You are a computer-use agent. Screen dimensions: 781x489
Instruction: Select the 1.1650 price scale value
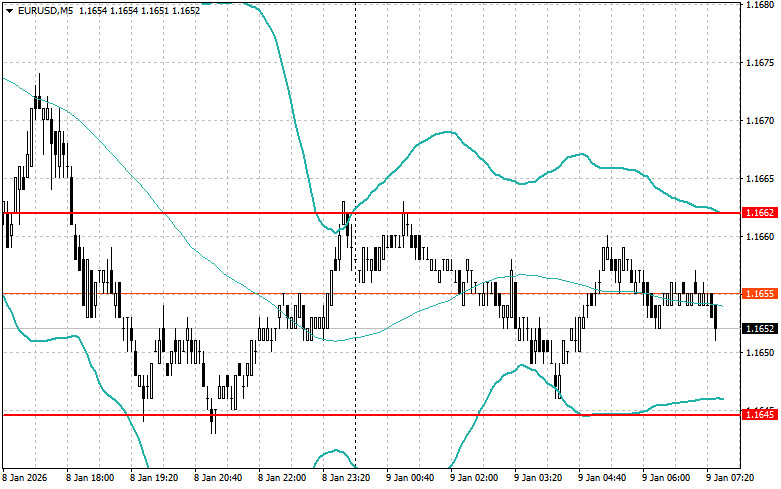[x=760, y=353]
